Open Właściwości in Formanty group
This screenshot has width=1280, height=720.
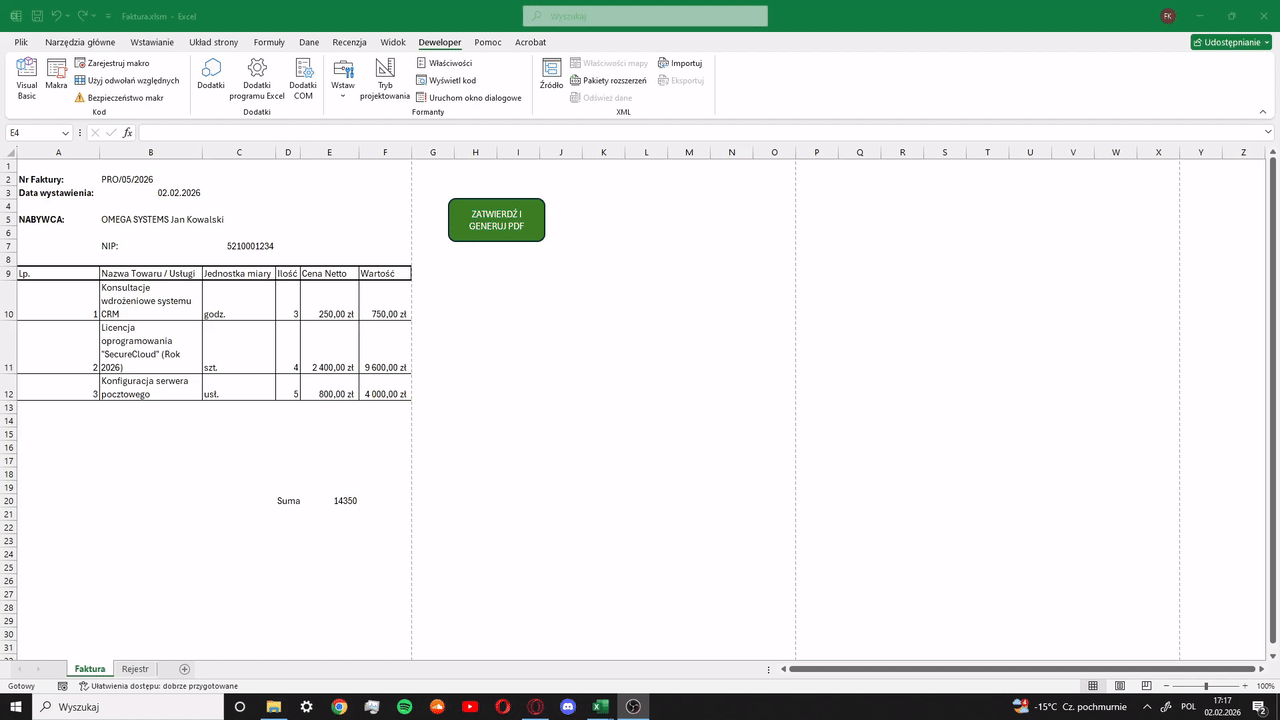click(x=444, y=63)
